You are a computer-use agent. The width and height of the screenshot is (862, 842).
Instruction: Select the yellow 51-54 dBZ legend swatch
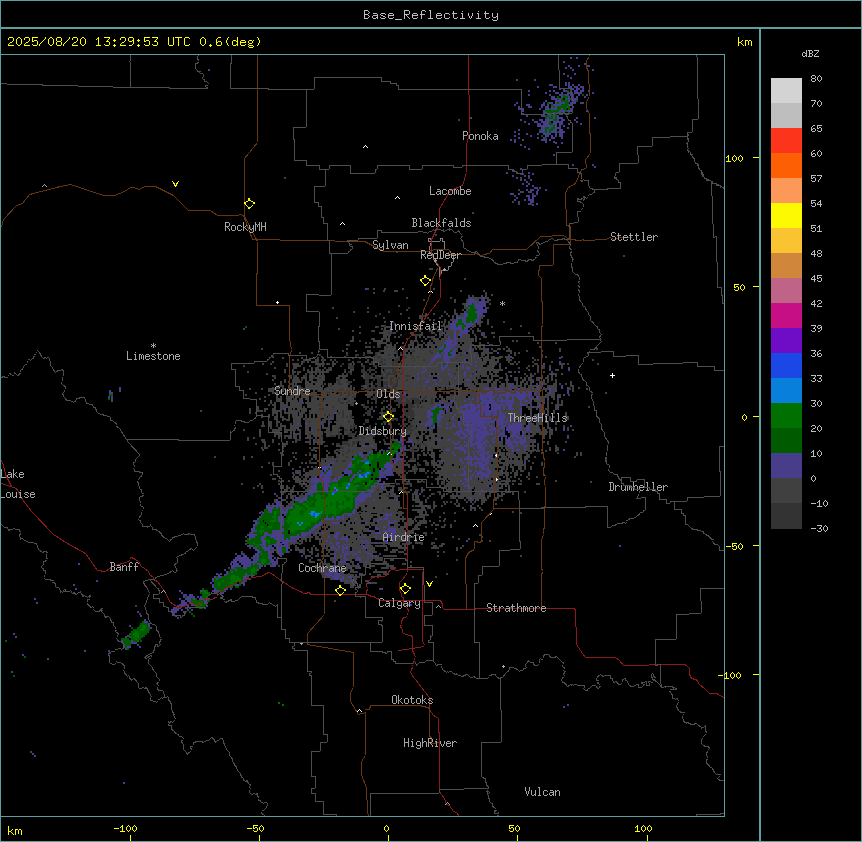pos(786,215)
